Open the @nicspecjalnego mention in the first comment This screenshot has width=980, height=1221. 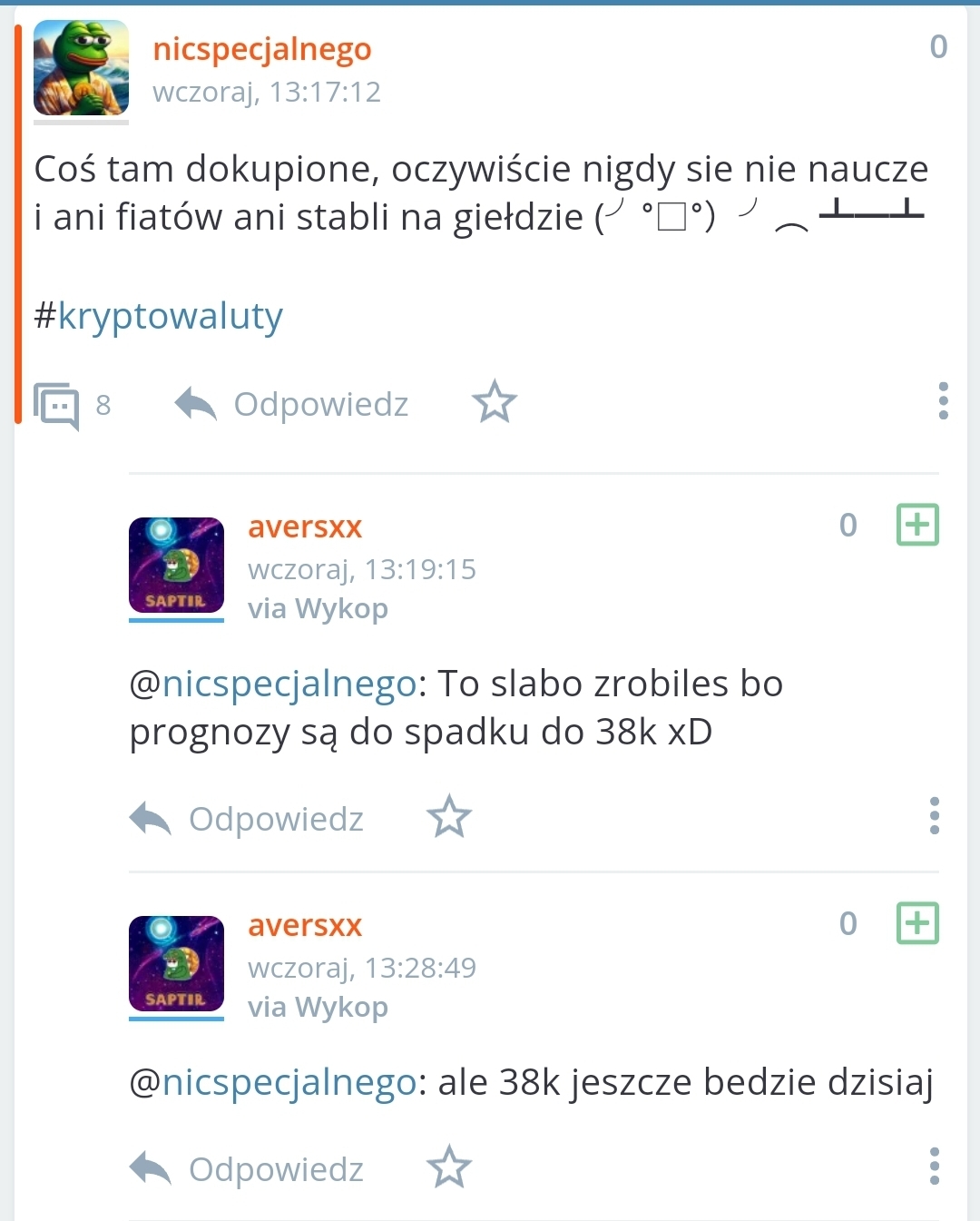tap(273, 684)
